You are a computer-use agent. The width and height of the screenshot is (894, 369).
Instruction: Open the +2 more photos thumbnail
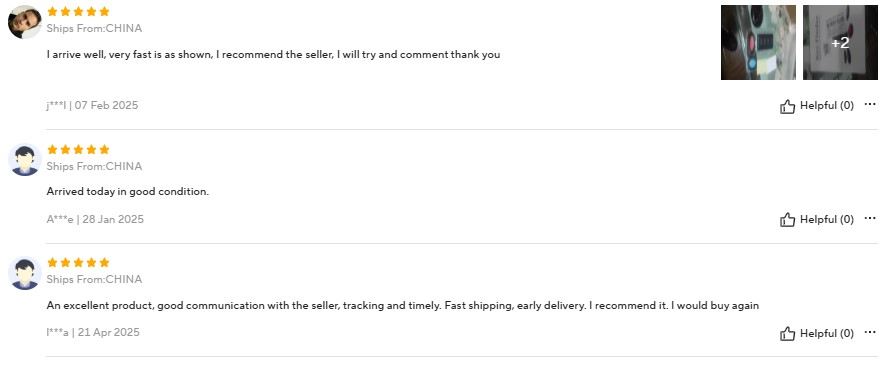point(840,42)
